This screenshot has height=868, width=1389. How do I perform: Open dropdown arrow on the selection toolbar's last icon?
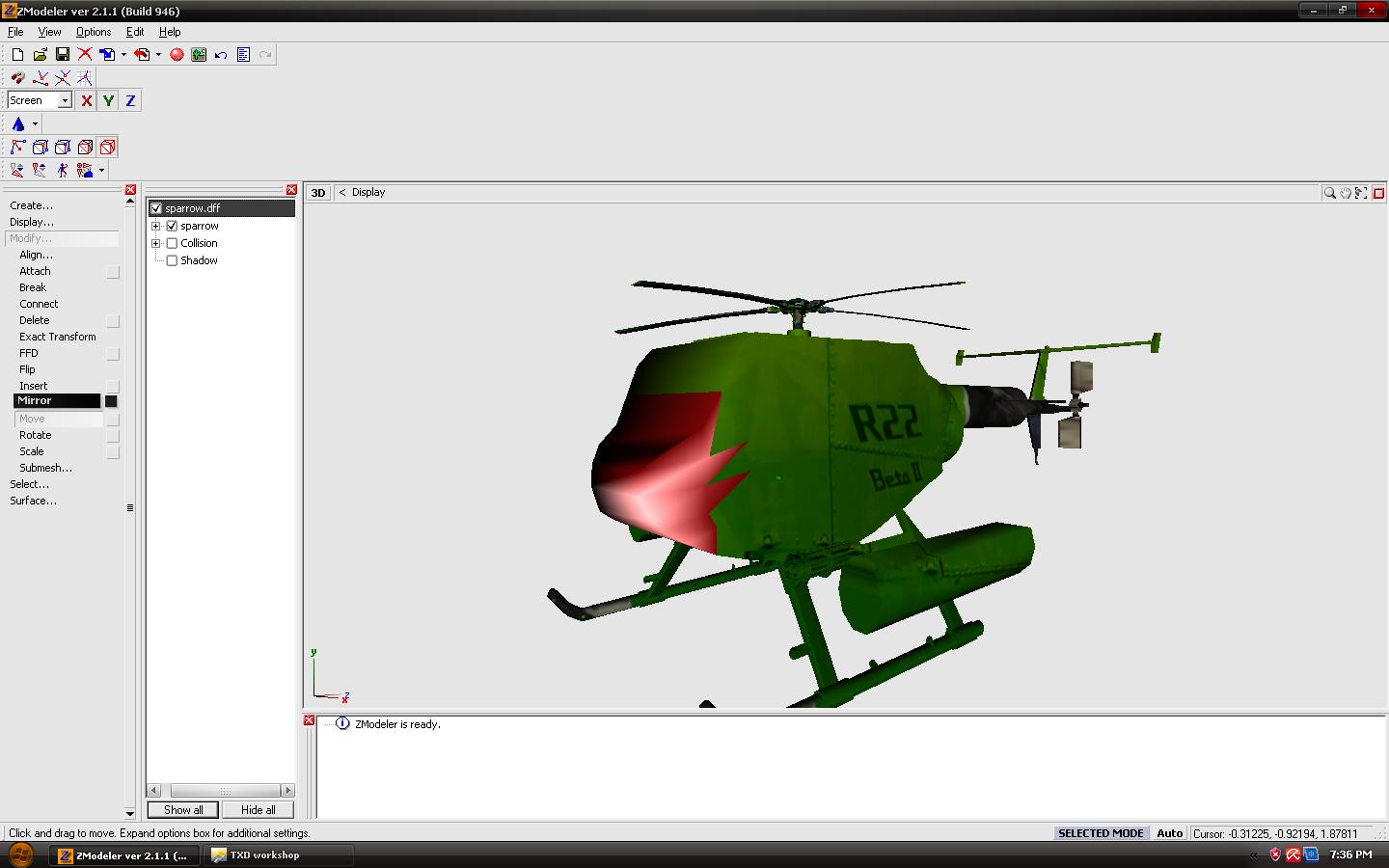point(101,170)
